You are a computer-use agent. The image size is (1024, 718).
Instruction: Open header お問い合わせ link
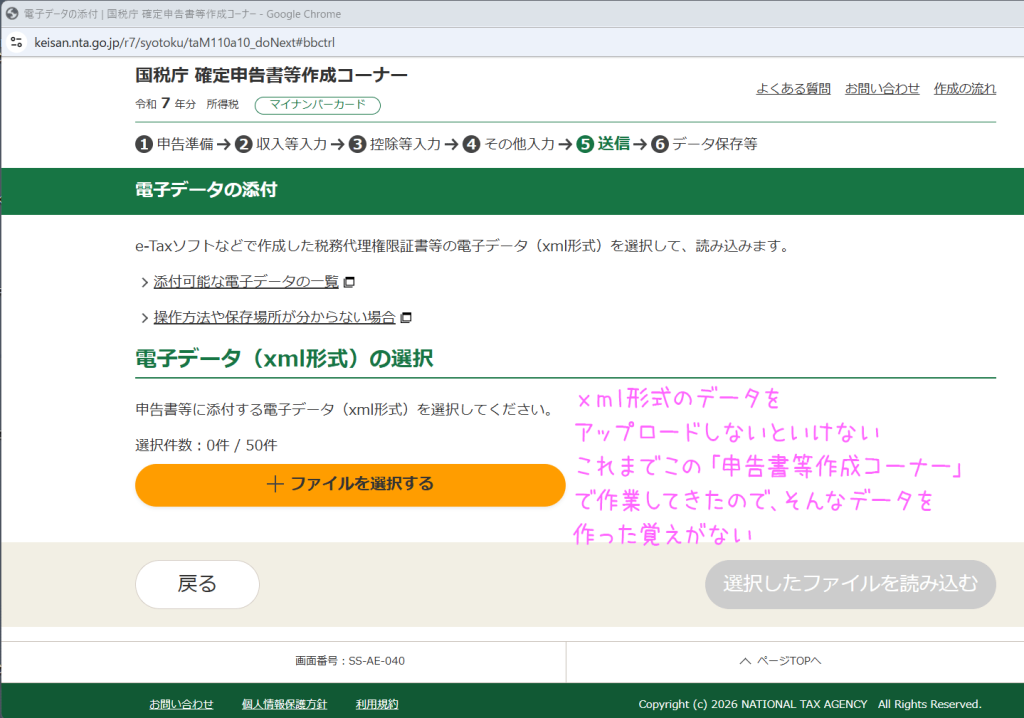coord(882,89)
